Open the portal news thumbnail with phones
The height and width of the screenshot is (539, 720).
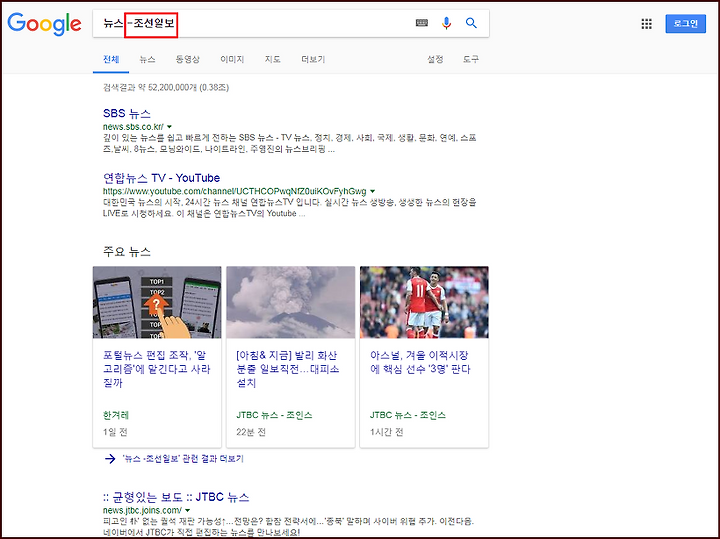pos(157,303)
